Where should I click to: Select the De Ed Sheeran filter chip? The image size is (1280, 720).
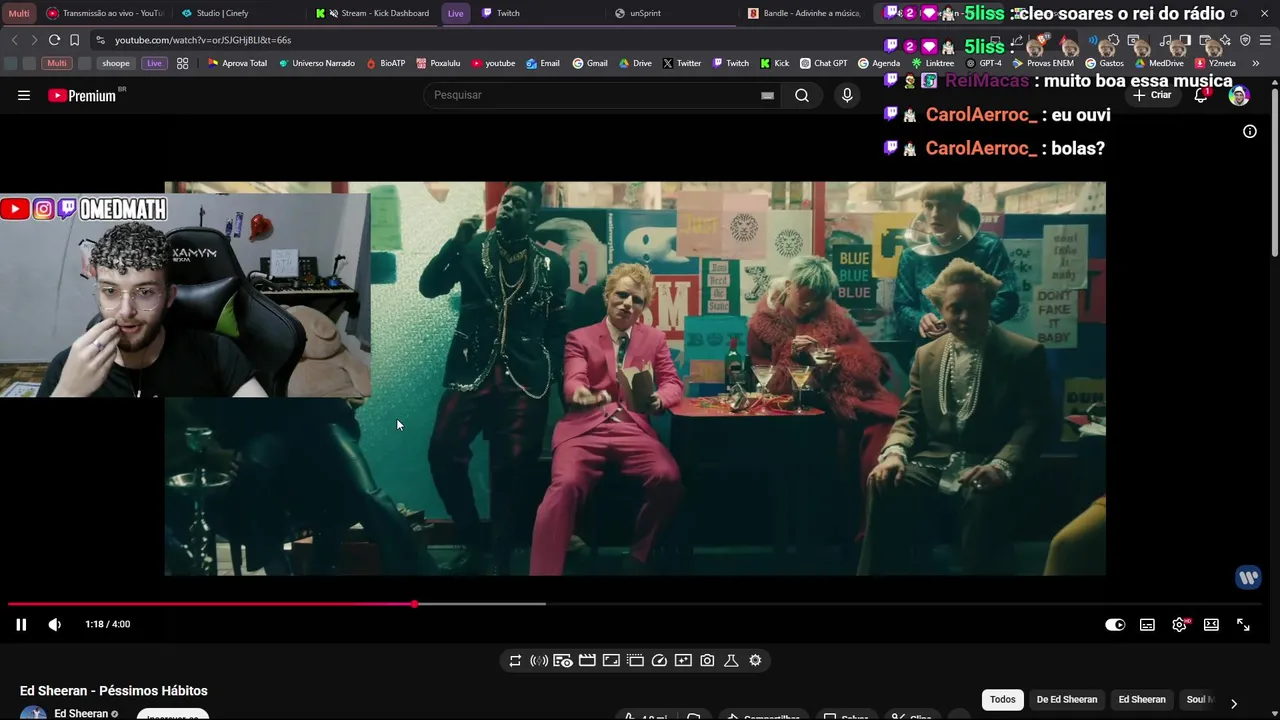(1067, 700)
